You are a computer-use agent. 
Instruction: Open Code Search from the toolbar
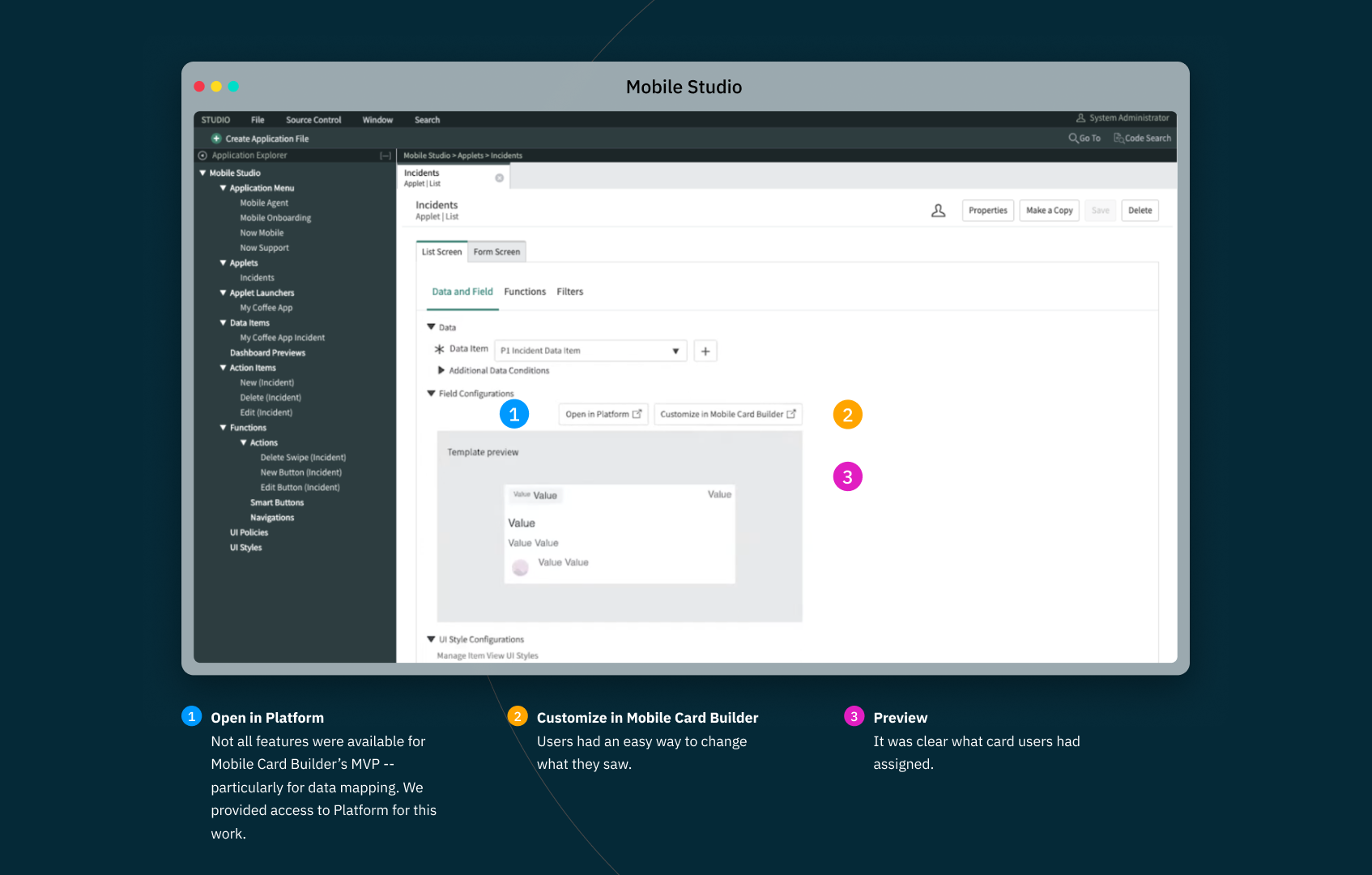1143,139
